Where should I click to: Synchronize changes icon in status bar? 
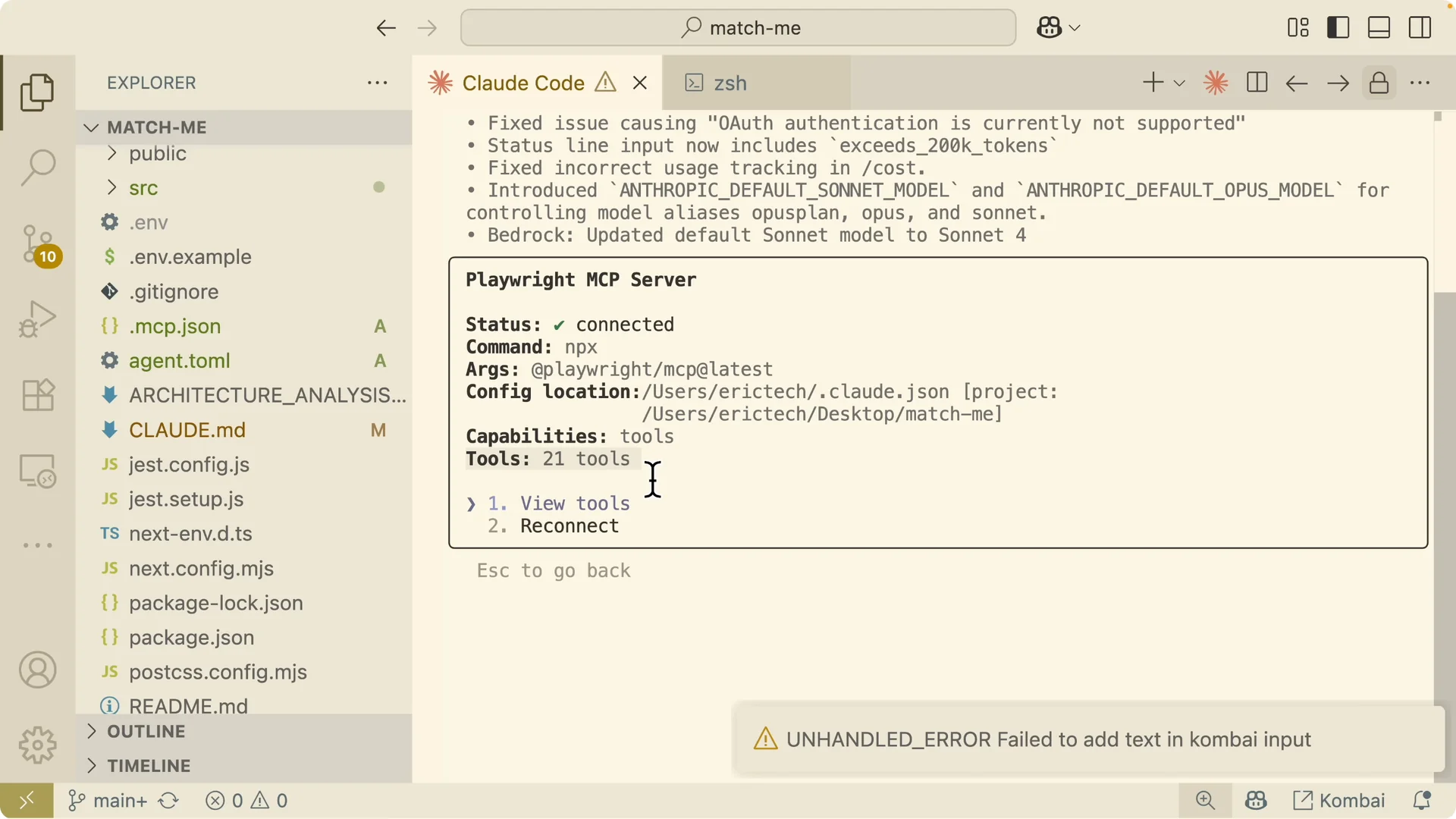[168, 801]
